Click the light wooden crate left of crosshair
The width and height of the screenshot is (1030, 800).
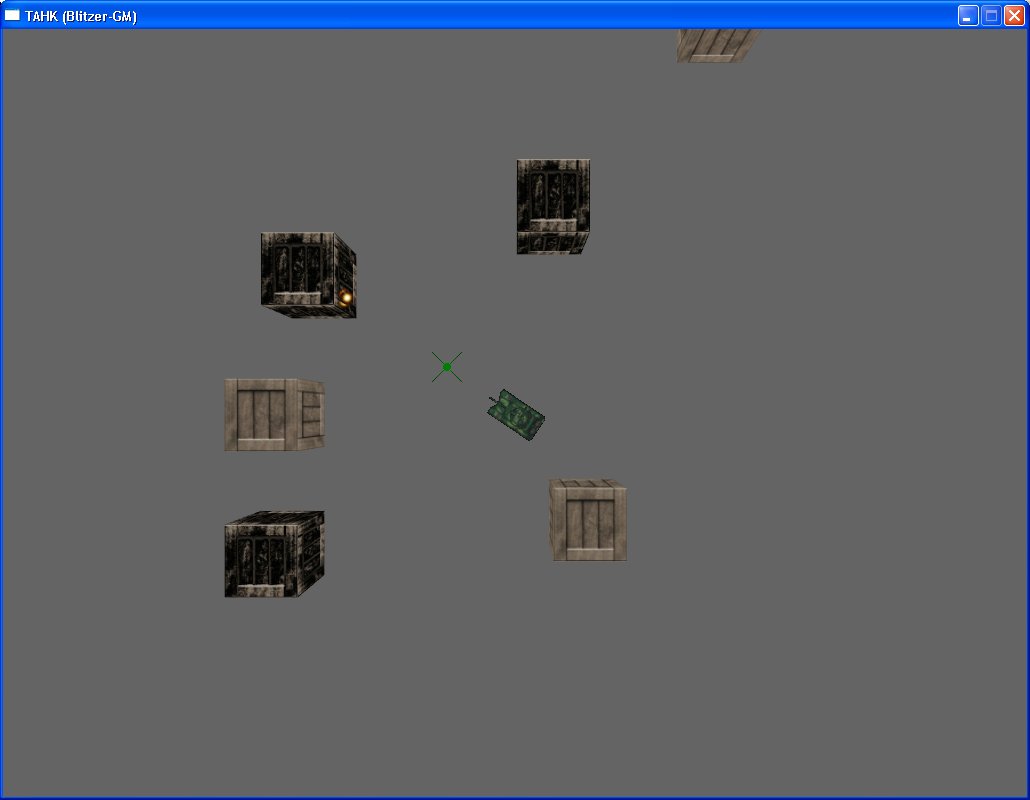pos(275,414)
